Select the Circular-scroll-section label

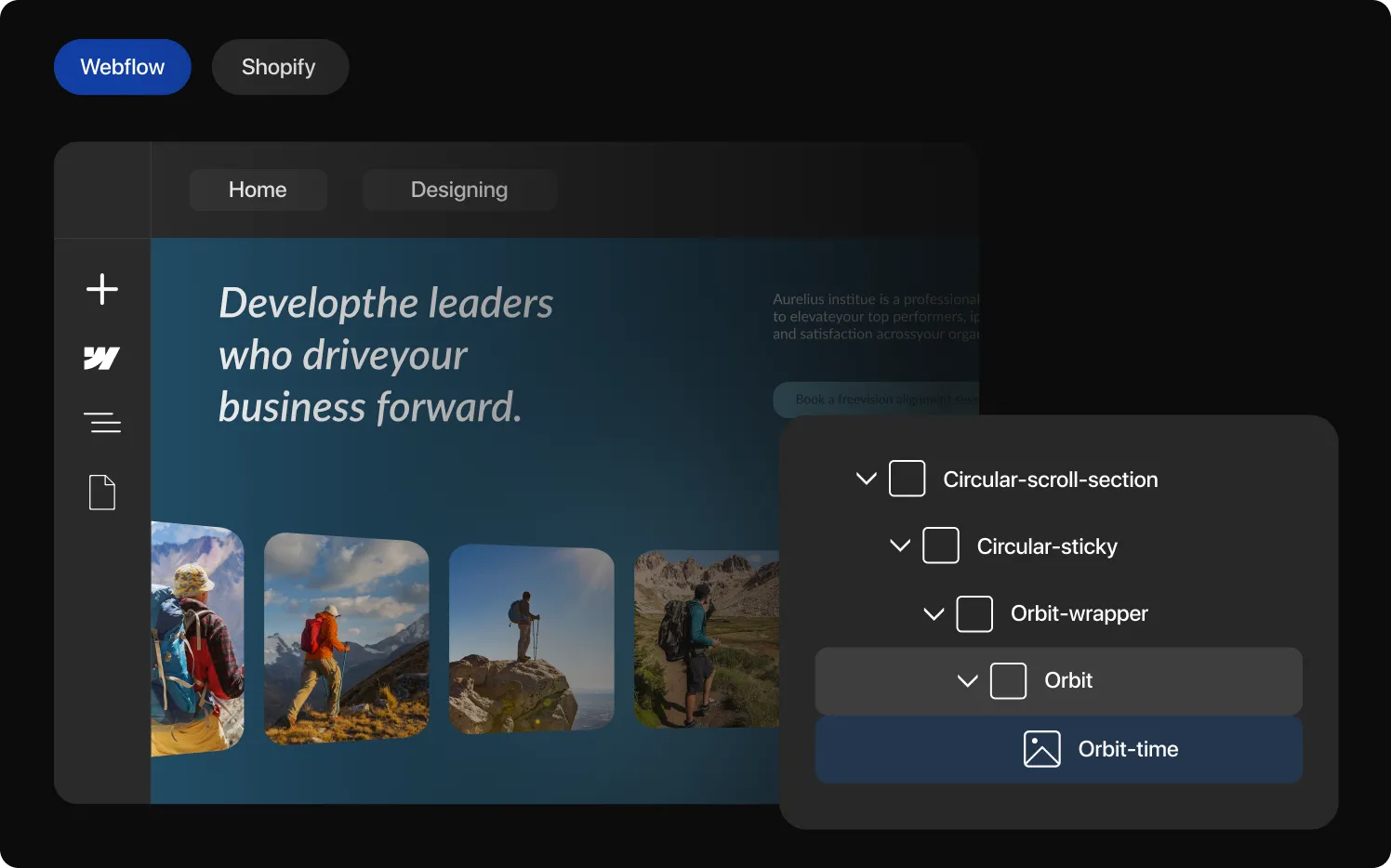pyautogui.click(x=1051, y=480)
